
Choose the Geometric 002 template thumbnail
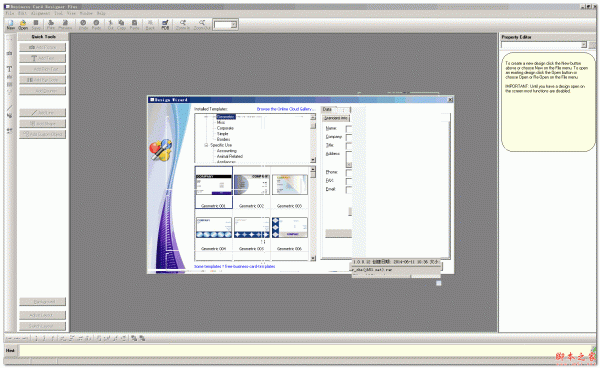[251, 185]
